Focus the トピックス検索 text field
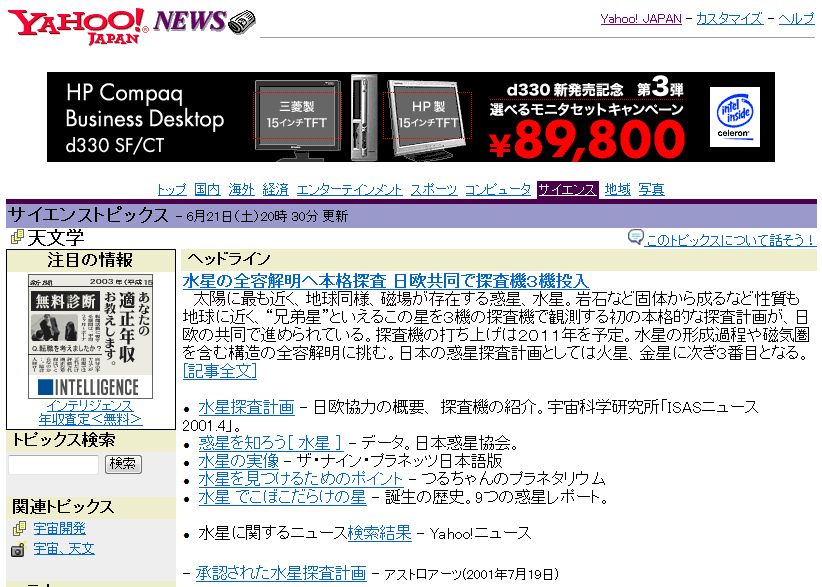 53,464
